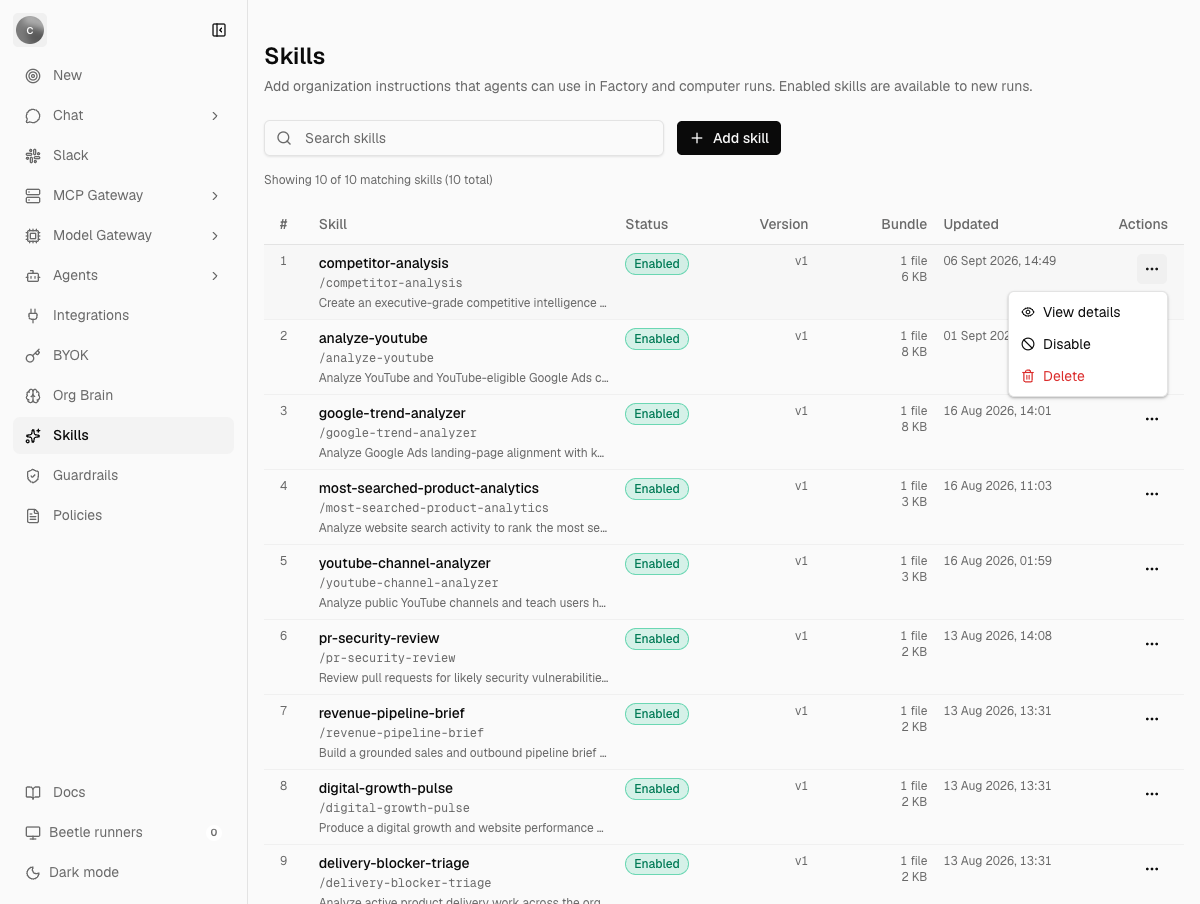Click the youtube-channel-analyzer skill name
This screenshot has height=904, width=1200.
click(x=405, y=563)
